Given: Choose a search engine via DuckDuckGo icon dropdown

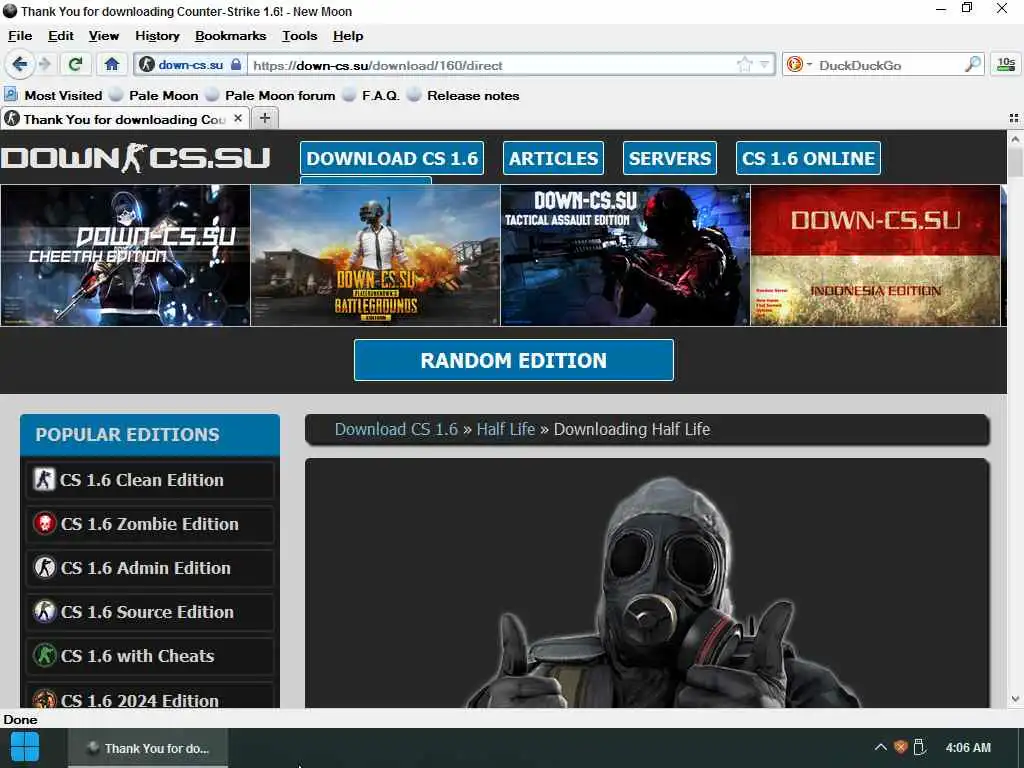Looking at the screenshot, I should [x=799, y=65].
